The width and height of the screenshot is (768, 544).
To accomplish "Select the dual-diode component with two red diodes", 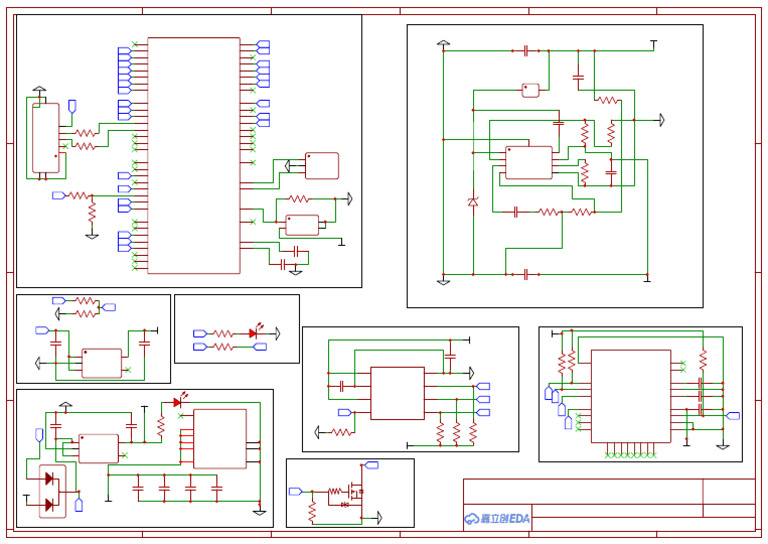I will [x=52, y=491].
